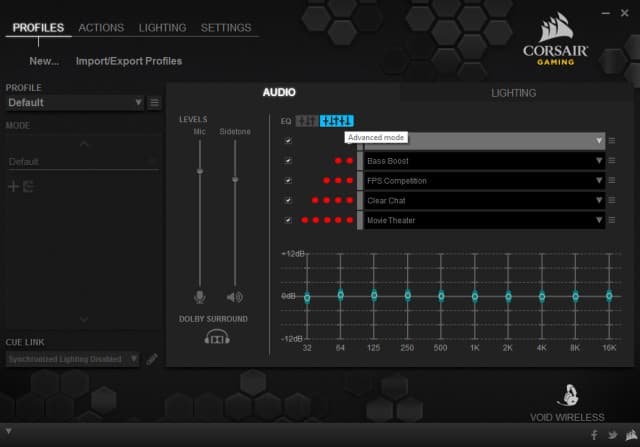Toggle the Dolby Surround headphone icon
The height and width of the screenshot is (447, 640).
click(x=217, y=337)
